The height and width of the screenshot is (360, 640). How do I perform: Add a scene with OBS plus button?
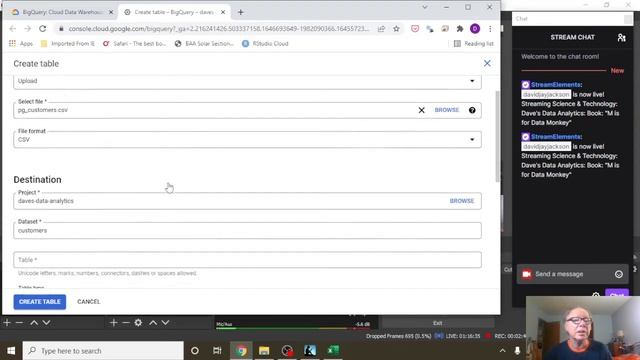pyautogui.click(x=7, y=323)
